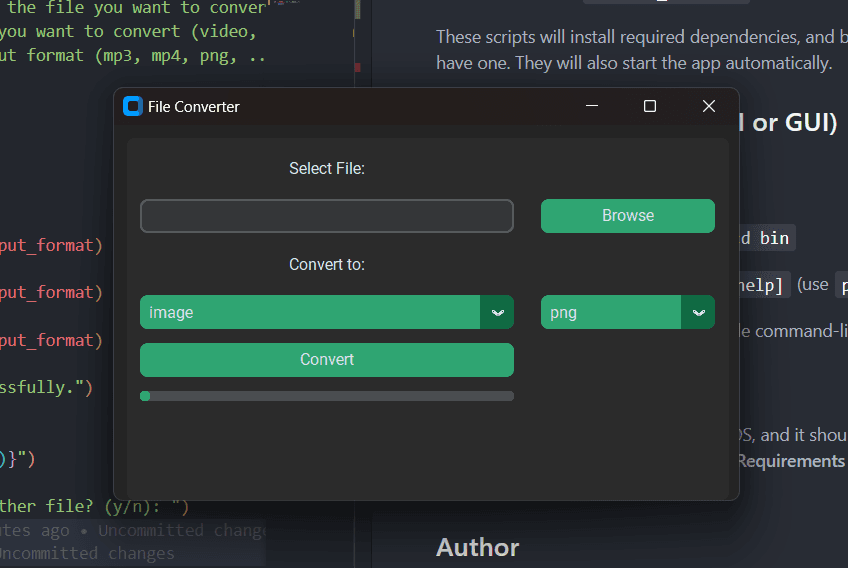
Task: Focus the Select File path input field
Action: click(326, 216)
